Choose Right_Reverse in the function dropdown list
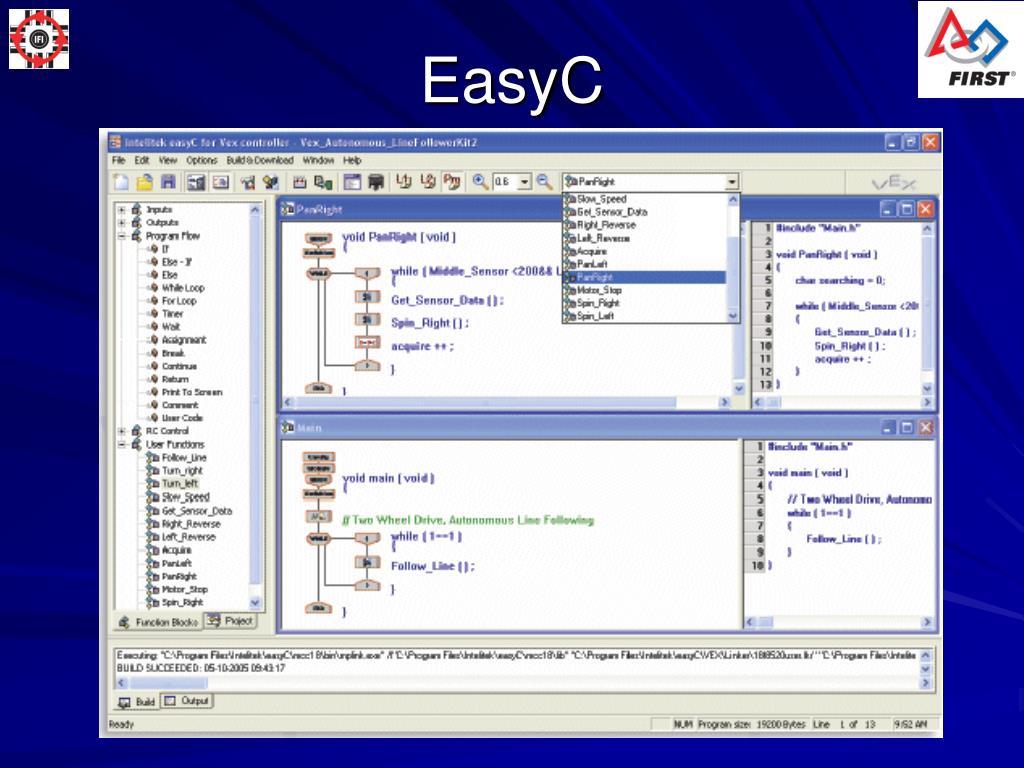 pos(605,225)
